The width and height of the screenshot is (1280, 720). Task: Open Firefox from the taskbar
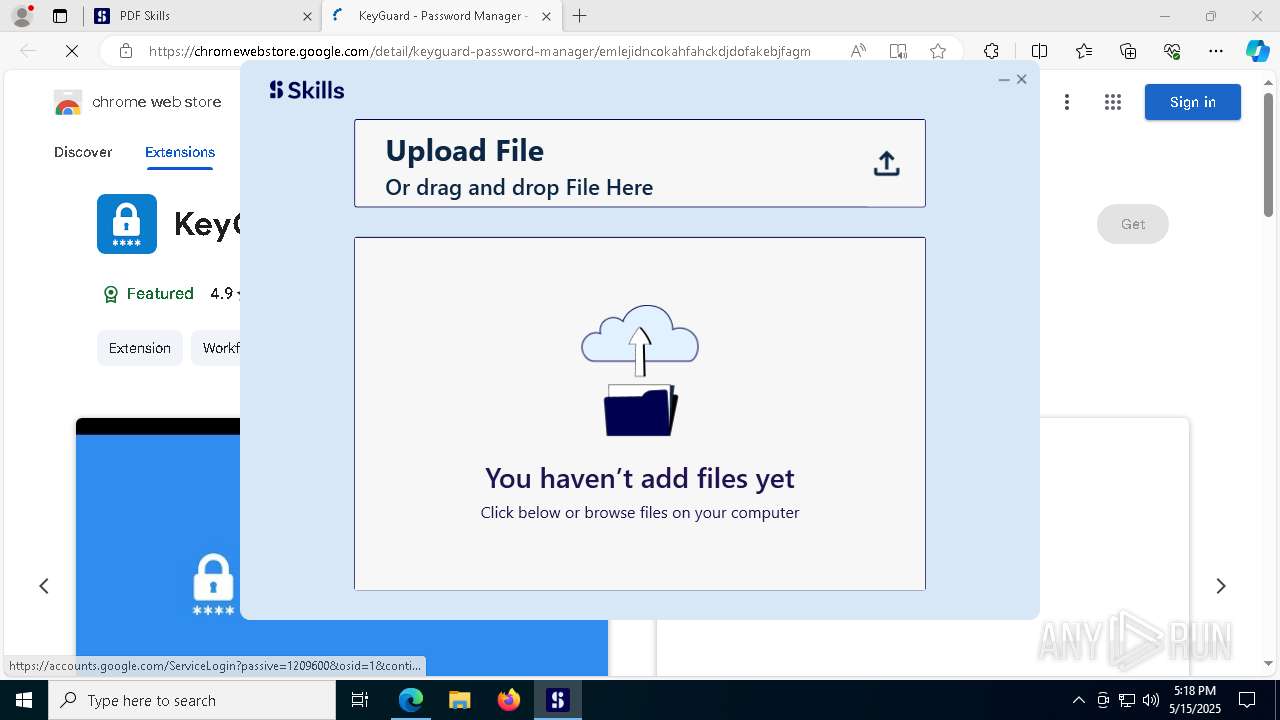pos(508,700)
